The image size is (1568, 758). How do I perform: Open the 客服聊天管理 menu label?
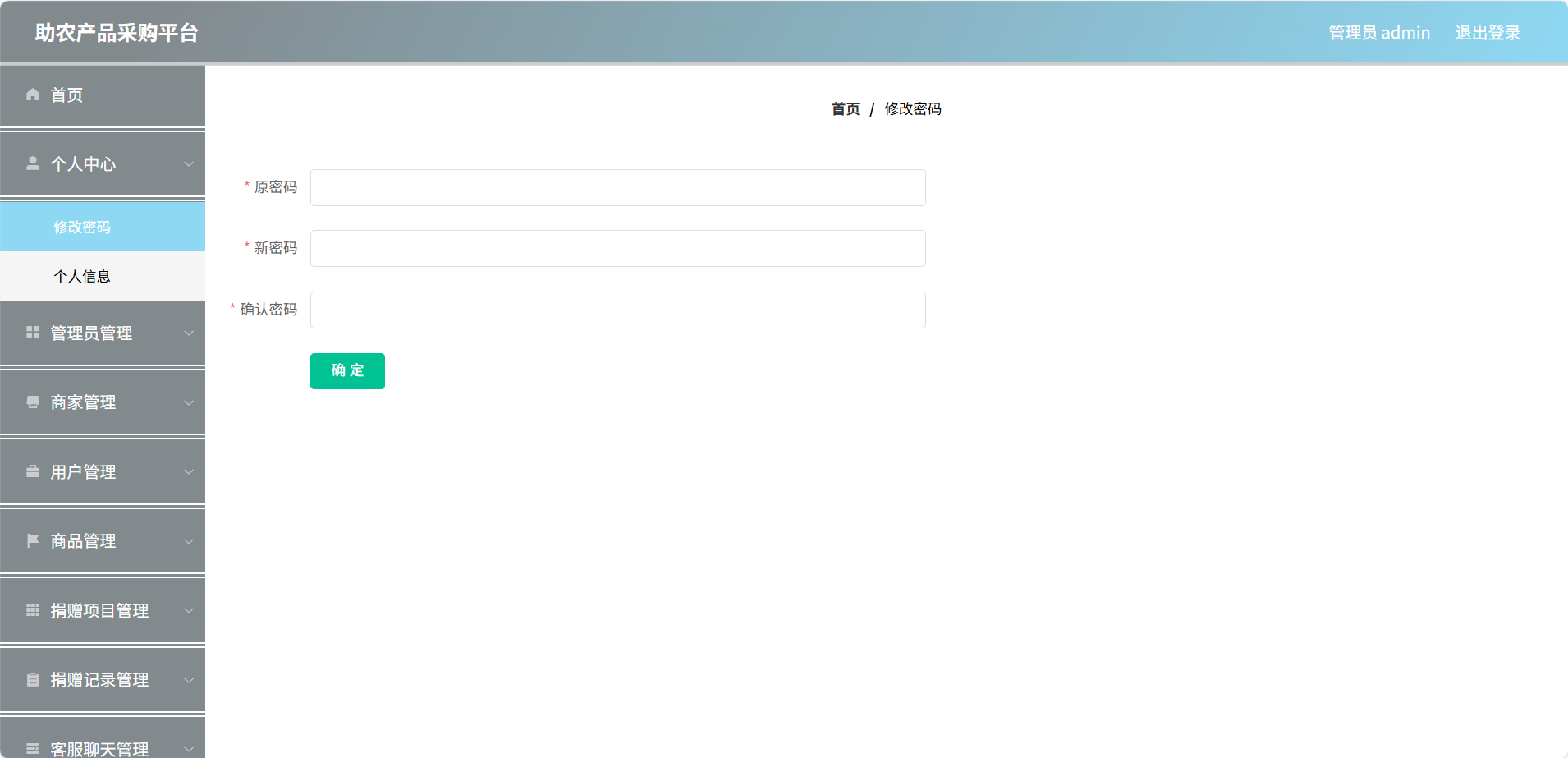[99, 749]
